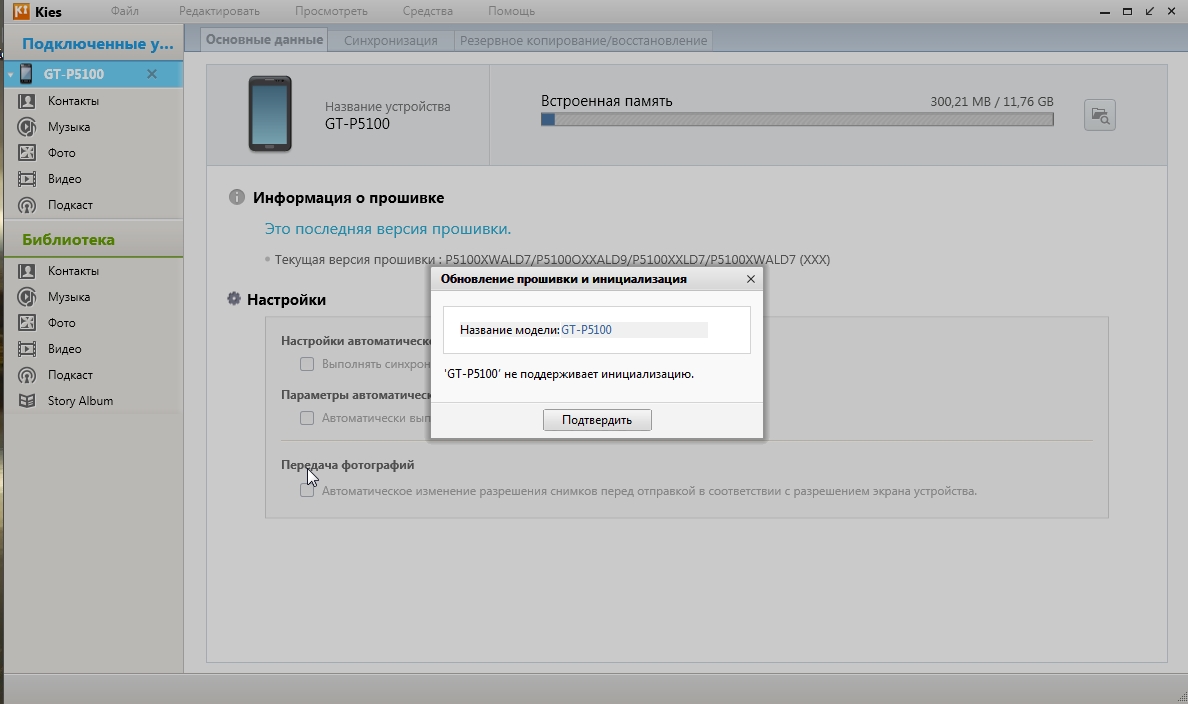Image resolution: width=1188 pixels, height=704 pixels.
Task: Select GT-P5100 device phone icon in sidebar
Action: point(26,74)
